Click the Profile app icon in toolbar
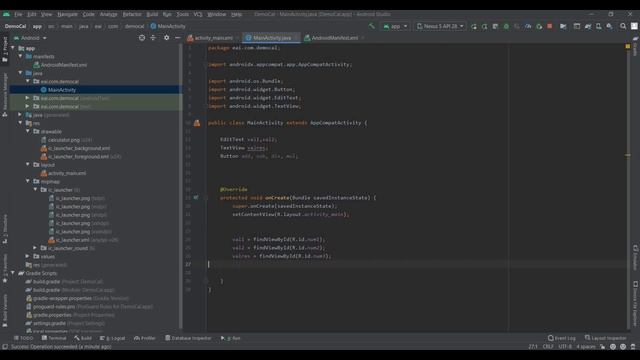Screen dimensions: 640x360 (x=528, y=26)
